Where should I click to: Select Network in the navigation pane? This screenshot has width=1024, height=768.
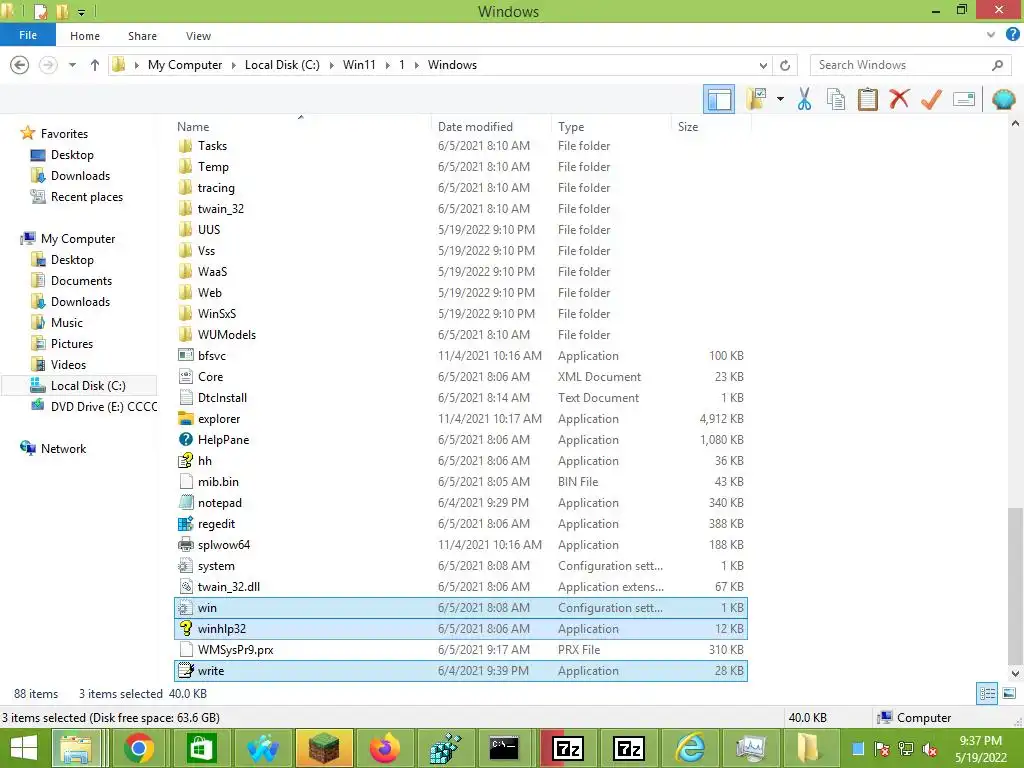click(x=63, y=449)
